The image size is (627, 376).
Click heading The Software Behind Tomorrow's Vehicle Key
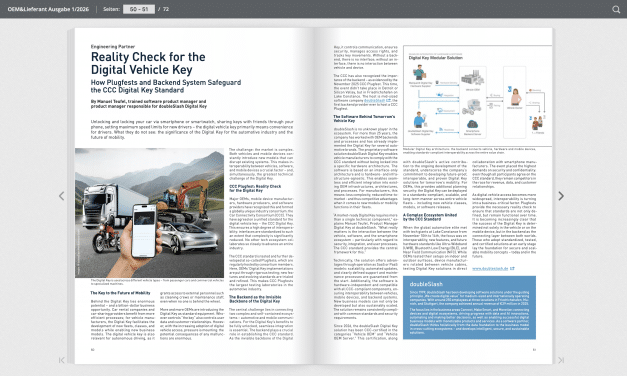364,118
